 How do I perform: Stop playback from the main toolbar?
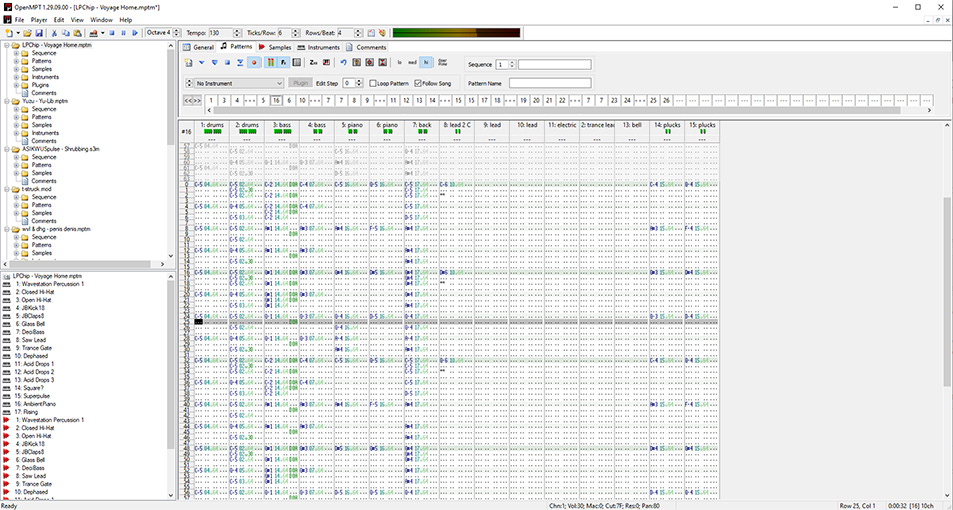click(x=112, y=33)
